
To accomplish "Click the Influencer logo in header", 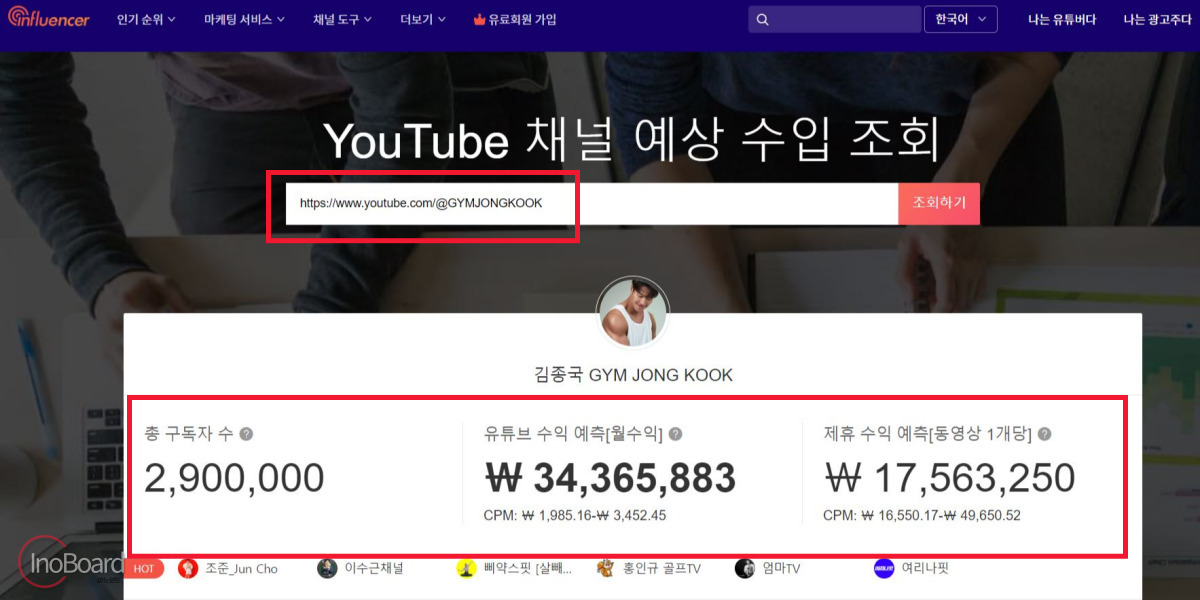I will coord(49,19).
